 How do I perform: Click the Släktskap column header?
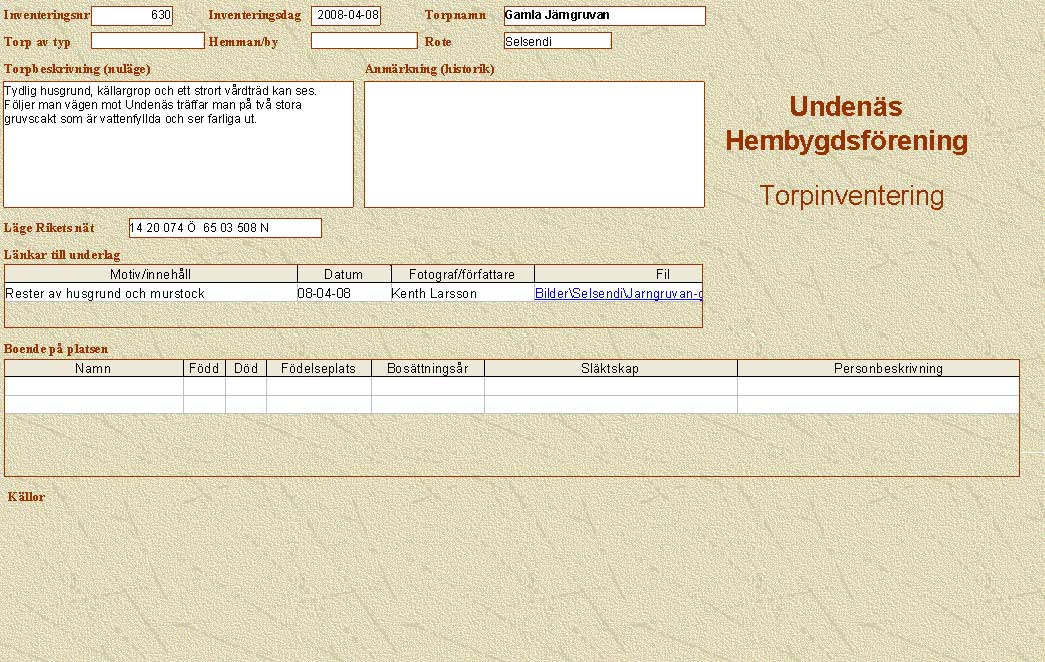click(610, 368)
